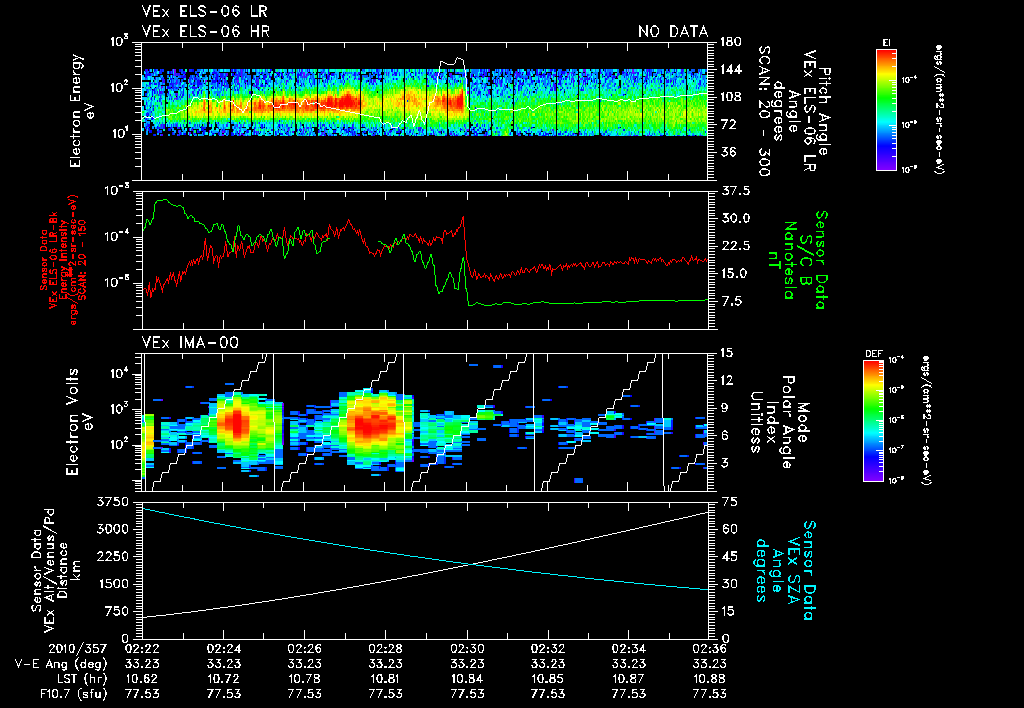
Task: Click the 108 pitch angle tick label
Action: (731, 97)
